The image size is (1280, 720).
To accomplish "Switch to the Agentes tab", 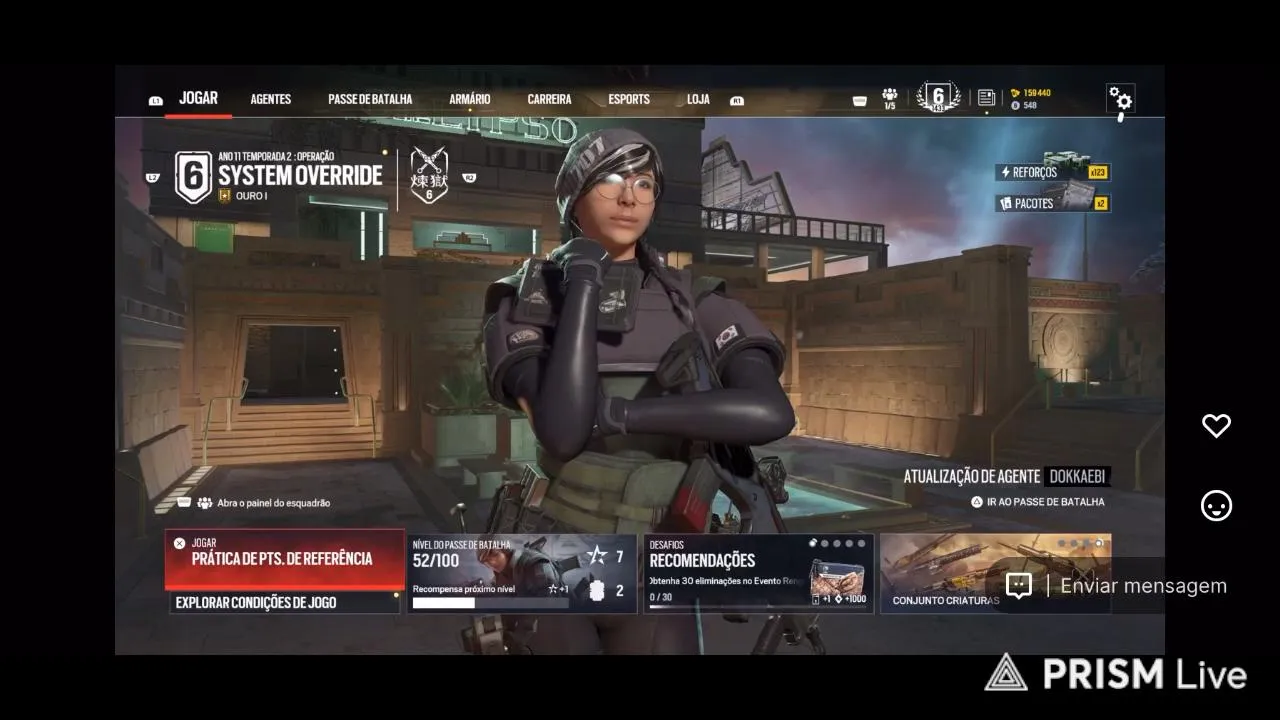I will click(271, 99).
